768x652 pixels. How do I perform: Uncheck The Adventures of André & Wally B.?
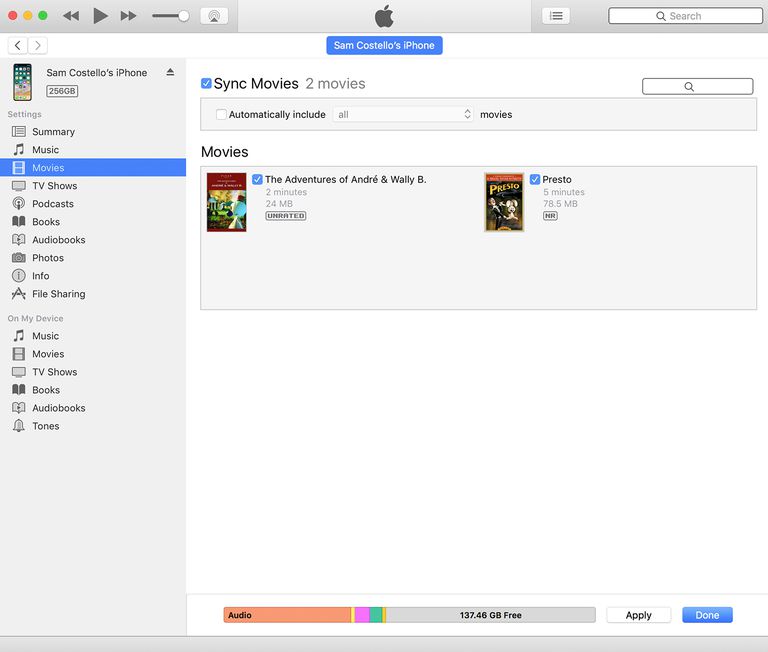[x=257, y=179]
